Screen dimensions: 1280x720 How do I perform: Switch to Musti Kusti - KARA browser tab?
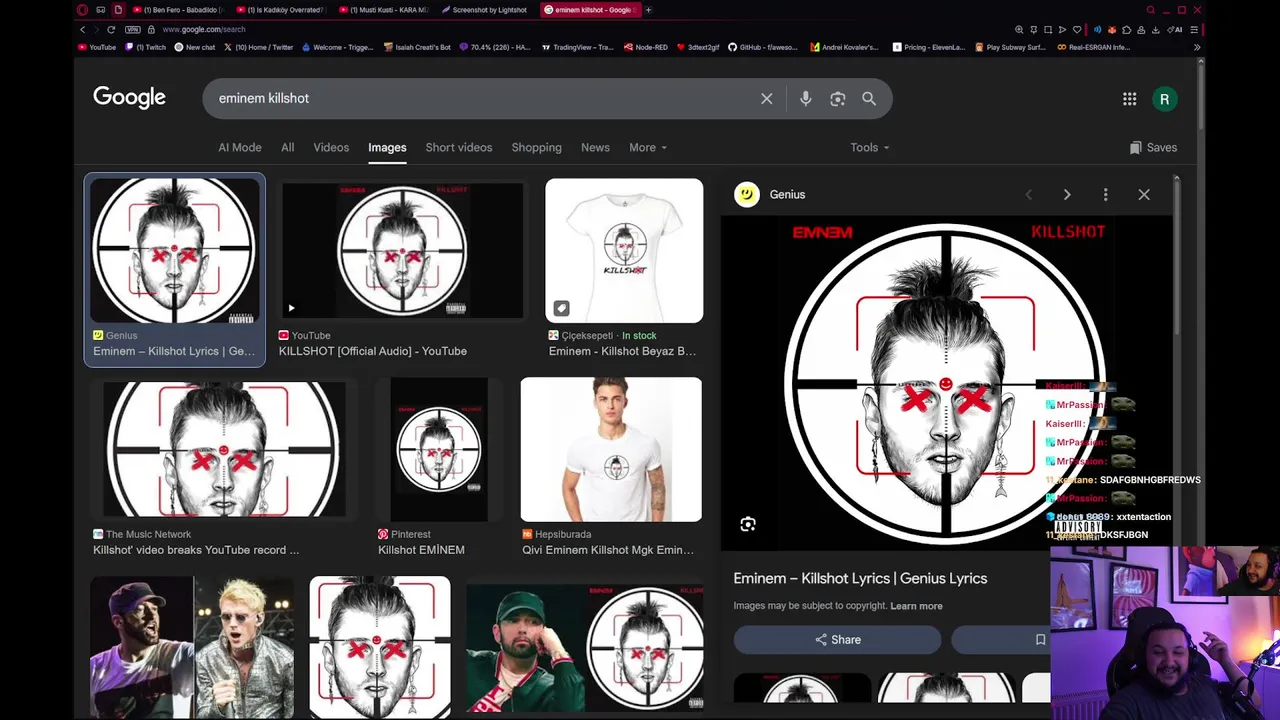click(384, 10)
